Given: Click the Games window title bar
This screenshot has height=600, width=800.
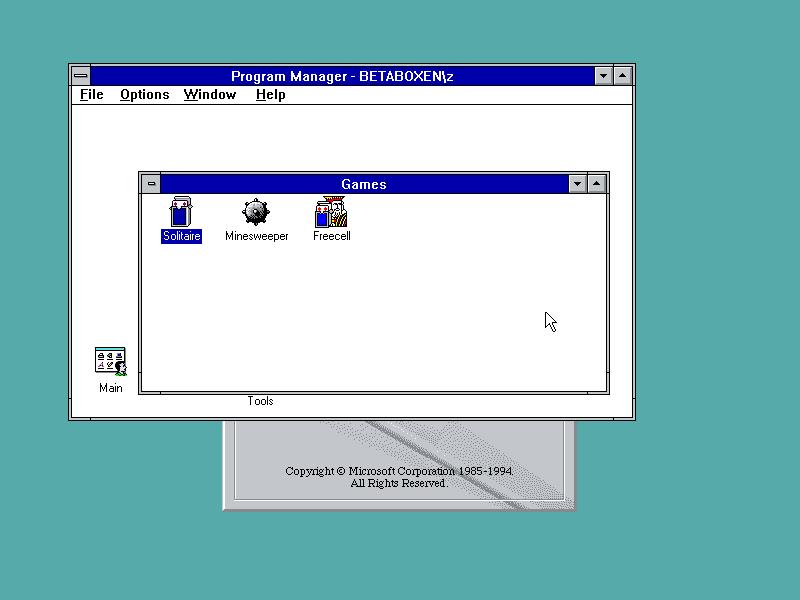Looking at the screenshot, I should [x=364, y=184].
